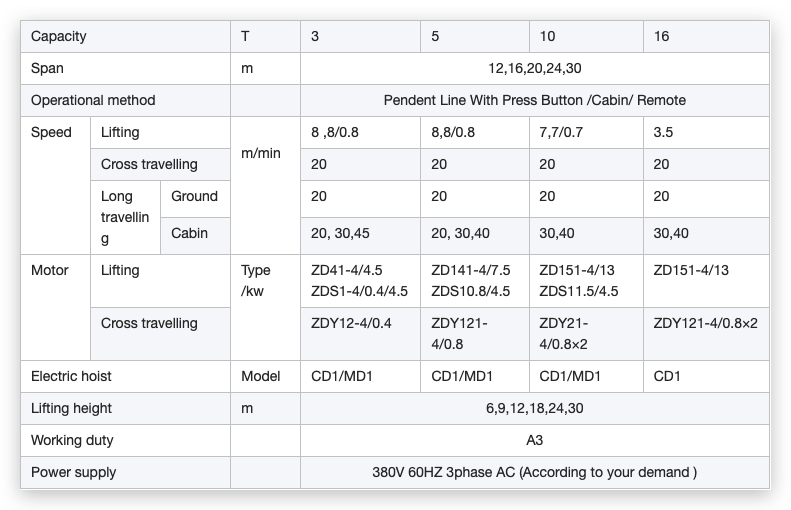This screenshot has width=791, height=510.
Task: Click the CD1 electric hoist model for 16T
Action: pos(706,376)
